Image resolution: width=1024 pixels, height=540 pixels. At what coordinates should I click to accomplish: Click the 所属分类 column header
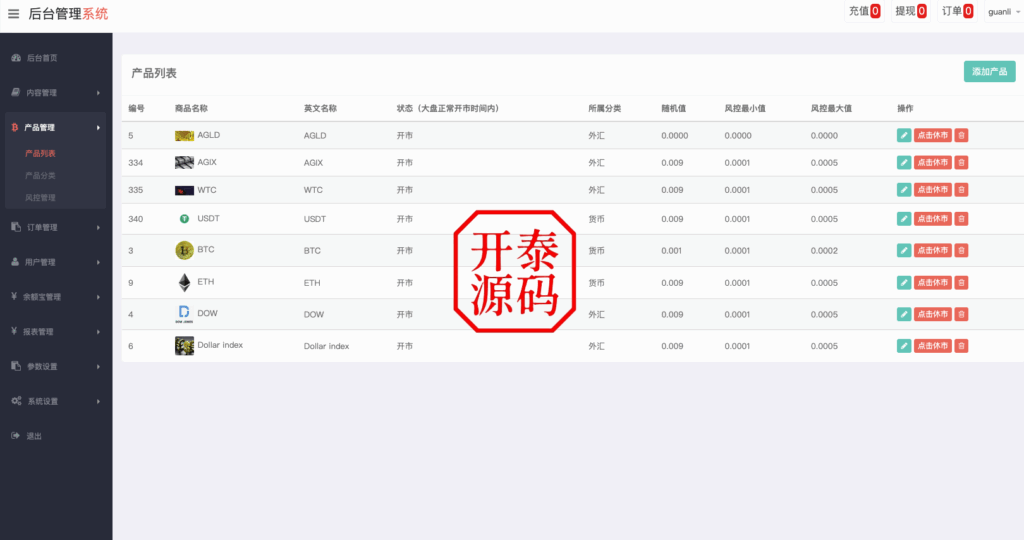(604, 108)
